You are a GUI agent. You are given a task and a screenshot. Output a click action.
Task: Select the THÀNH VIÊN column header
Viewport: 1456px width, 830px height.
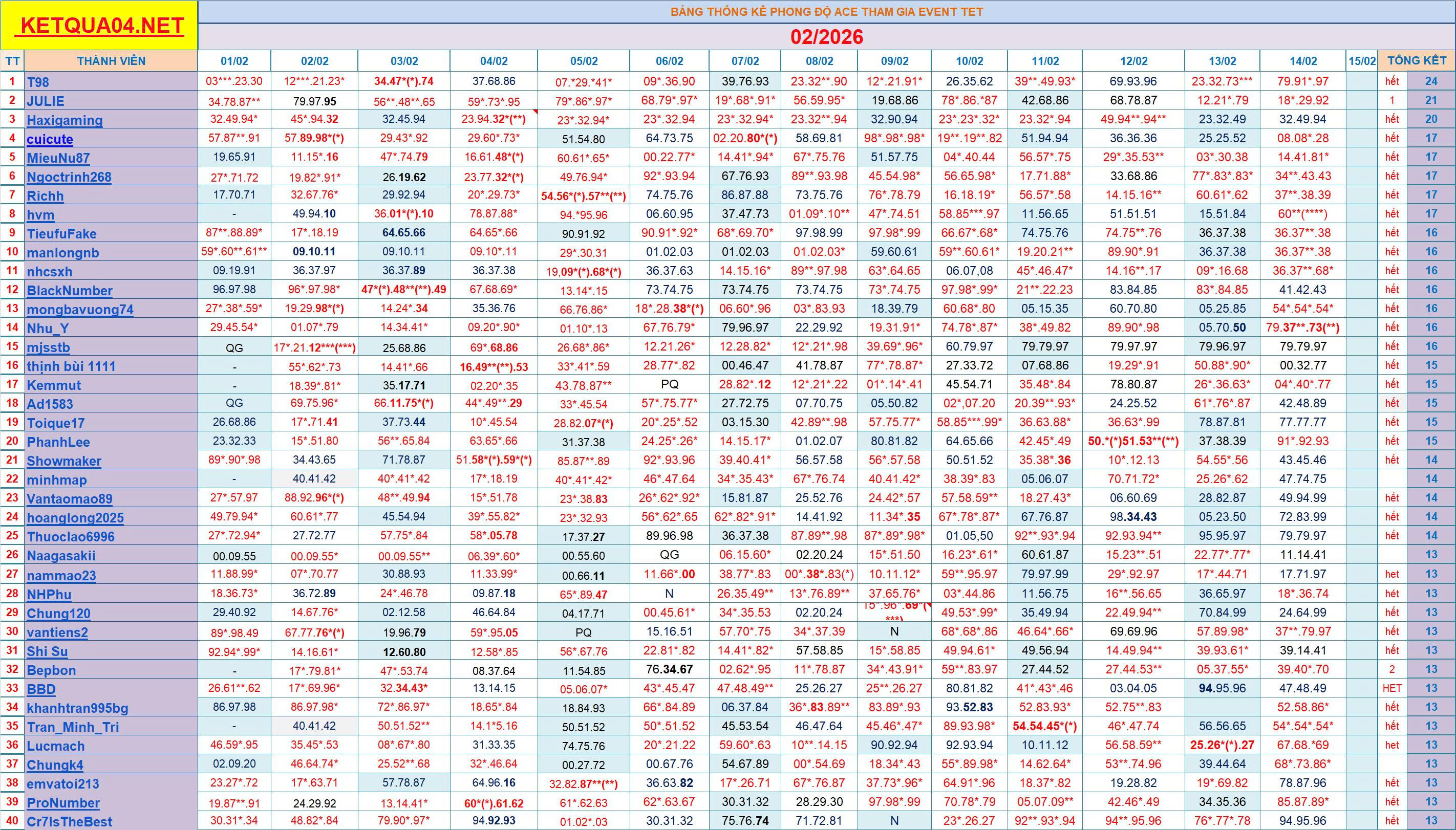[111, 61]
